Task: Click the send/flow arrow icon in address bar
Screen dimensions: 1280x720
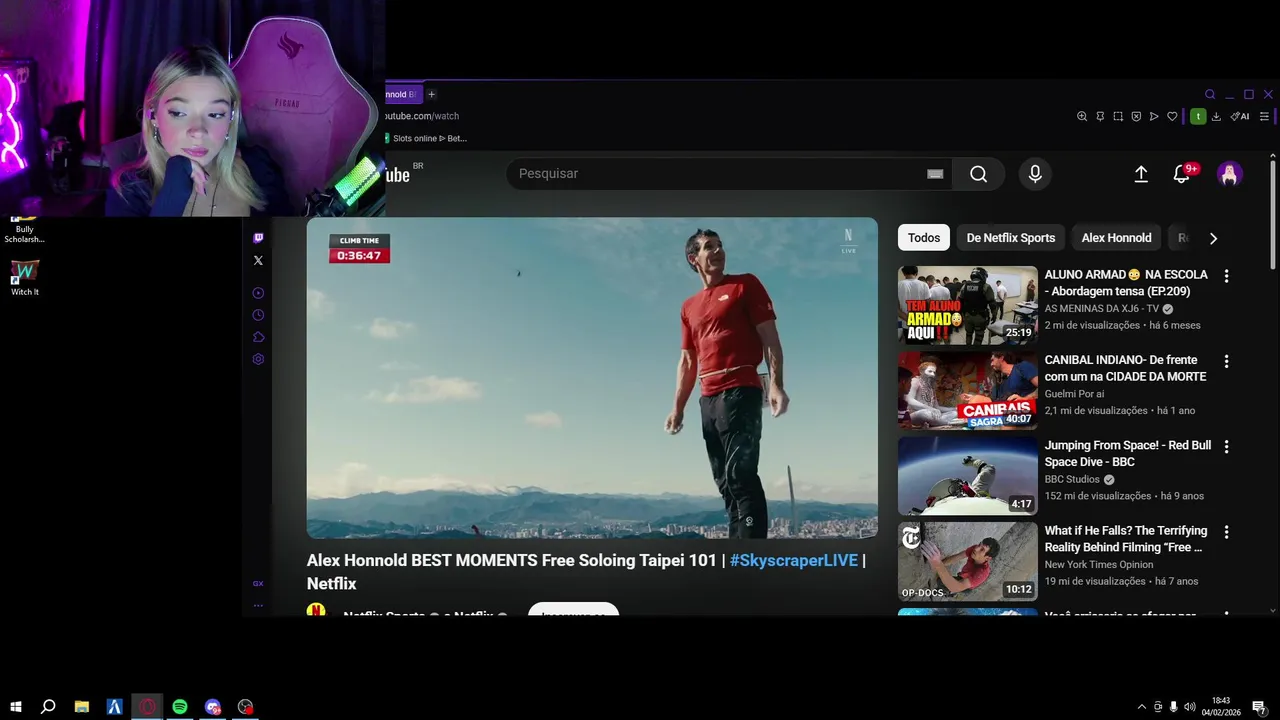Action: [x=1154, y=116]
